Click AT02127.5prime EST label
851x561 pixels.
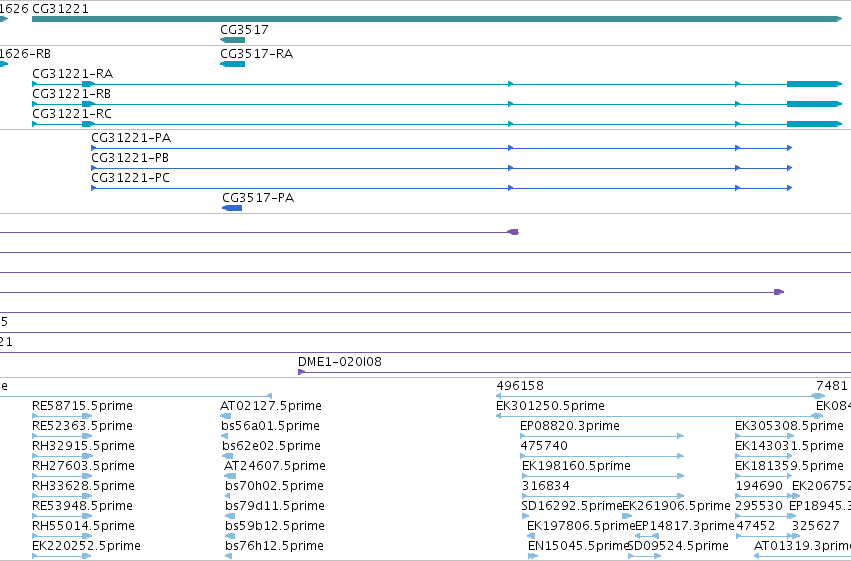point(271,406)
